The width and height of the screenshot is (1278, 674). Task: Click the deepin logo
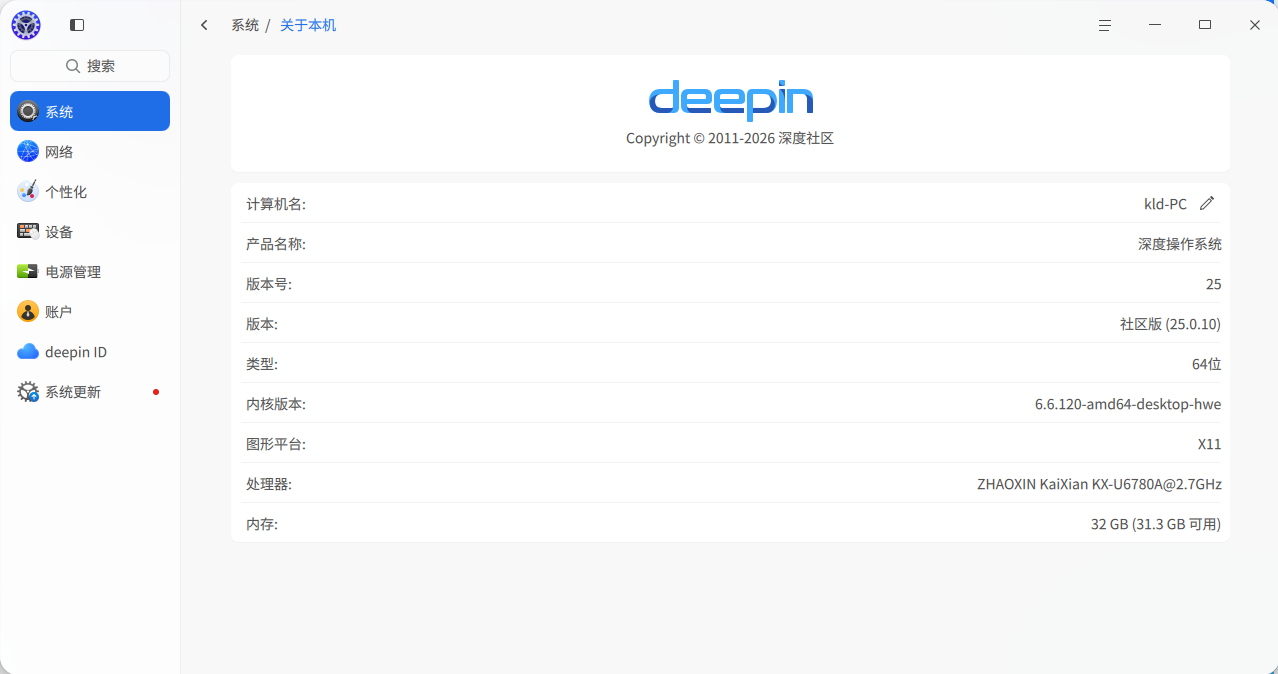point(730,100)
